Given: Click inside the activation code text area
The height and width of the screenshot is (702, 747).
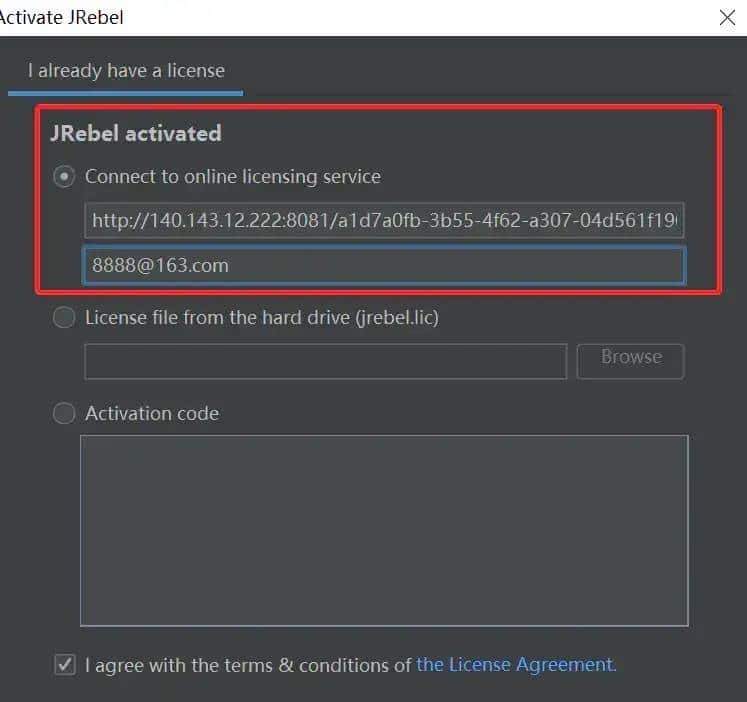Looking at the screenshot, I should click(x=384, y=530).
